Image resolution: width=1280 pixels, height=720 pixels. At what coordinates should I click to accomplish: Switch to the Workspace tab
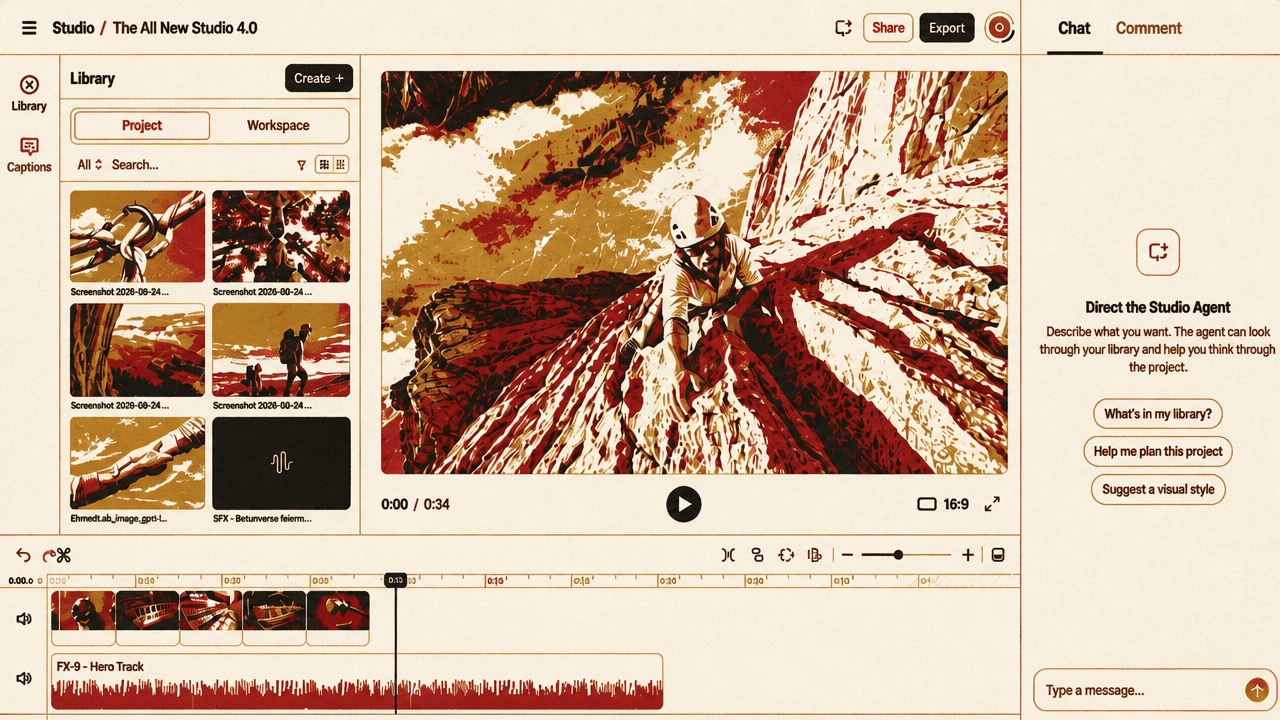point(278,125)
